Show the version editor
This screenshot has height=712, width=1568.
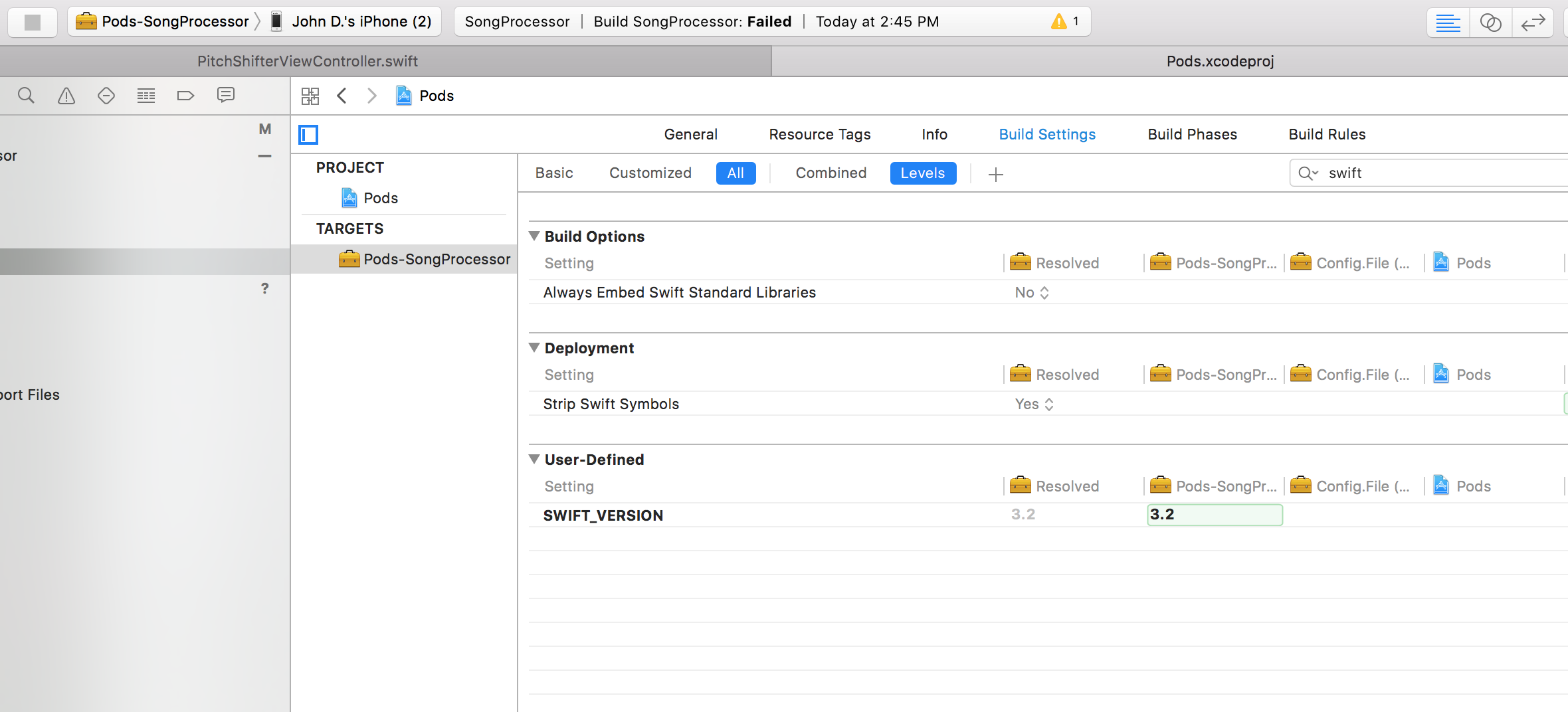1533,23
